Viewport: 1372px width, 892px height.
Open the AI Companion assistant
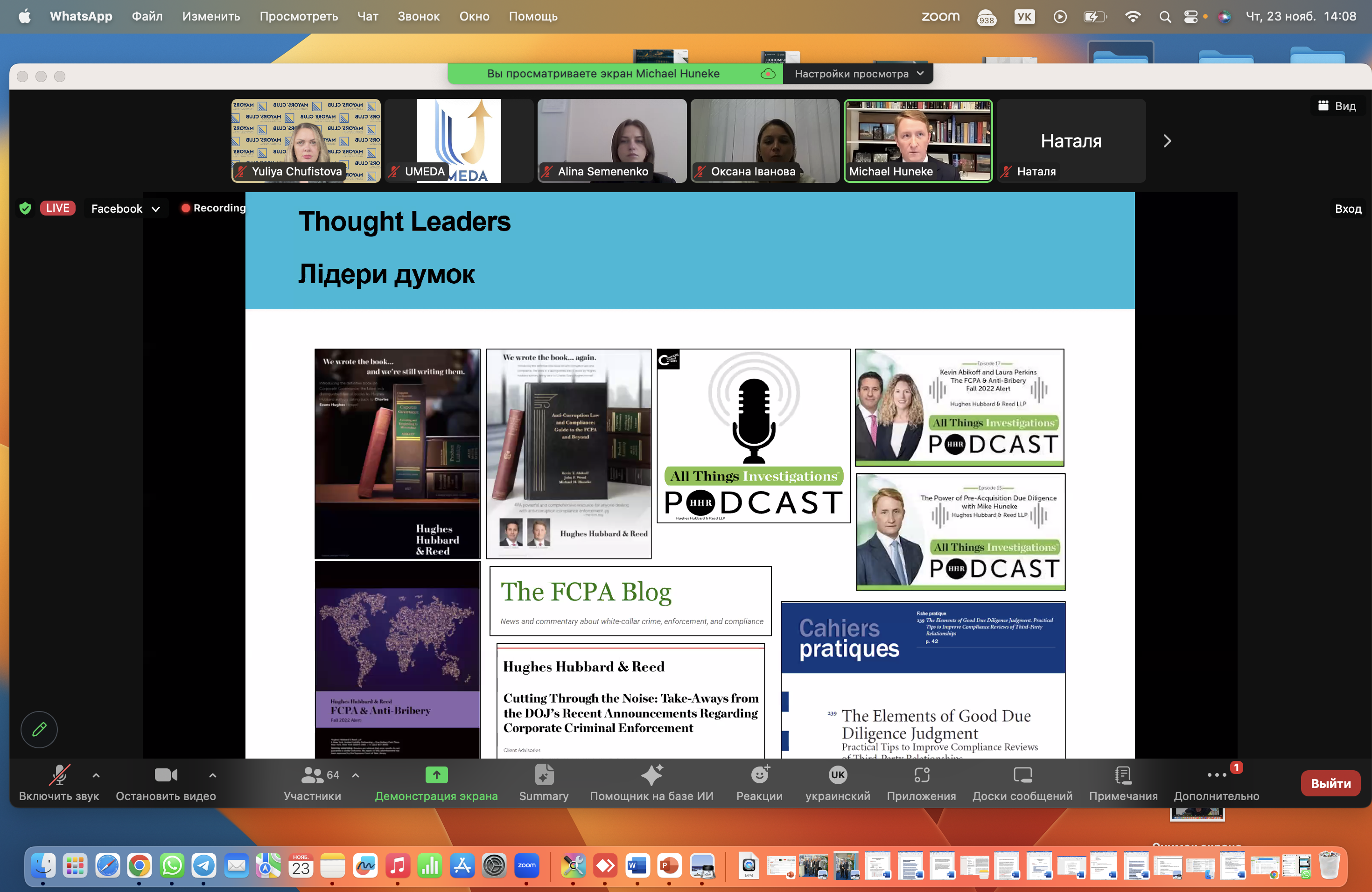(651, 783)
